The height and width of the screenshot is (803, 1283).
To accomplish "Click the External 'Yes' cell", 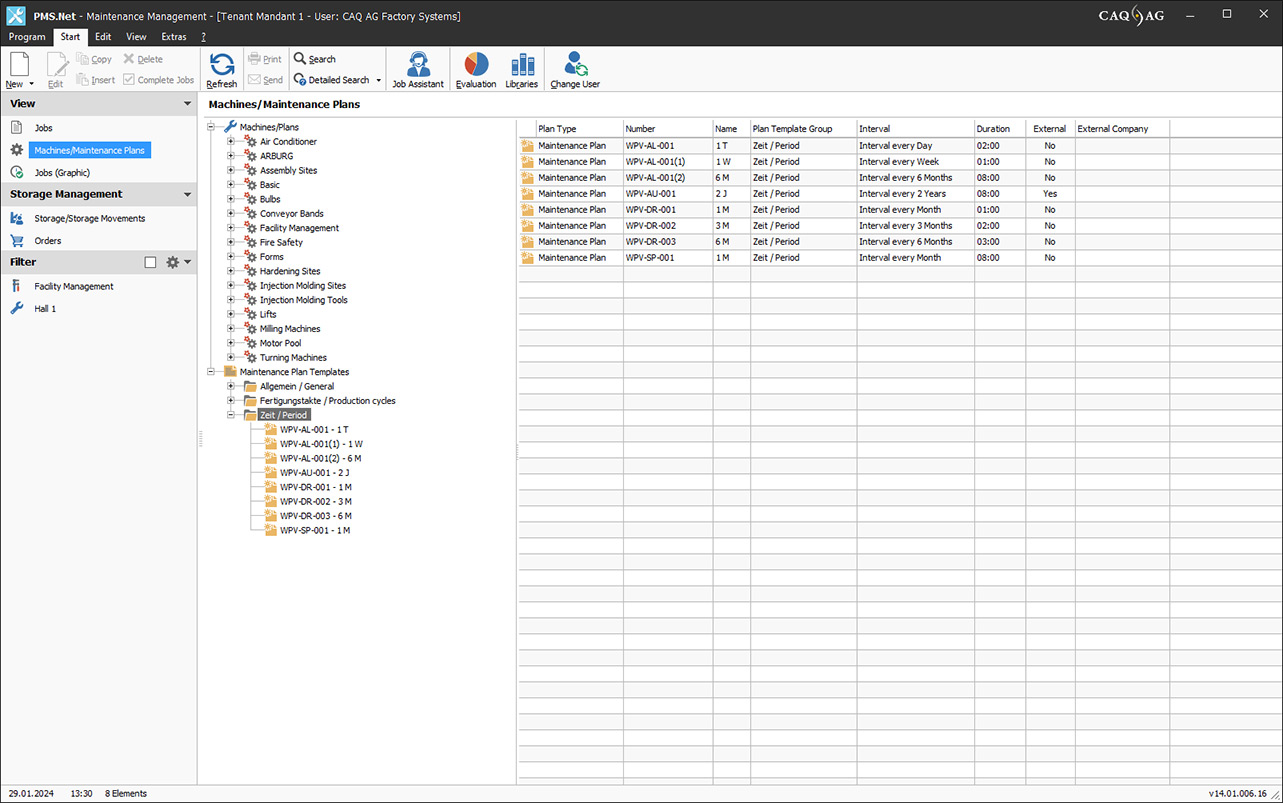I will (x=1050, y=194).
